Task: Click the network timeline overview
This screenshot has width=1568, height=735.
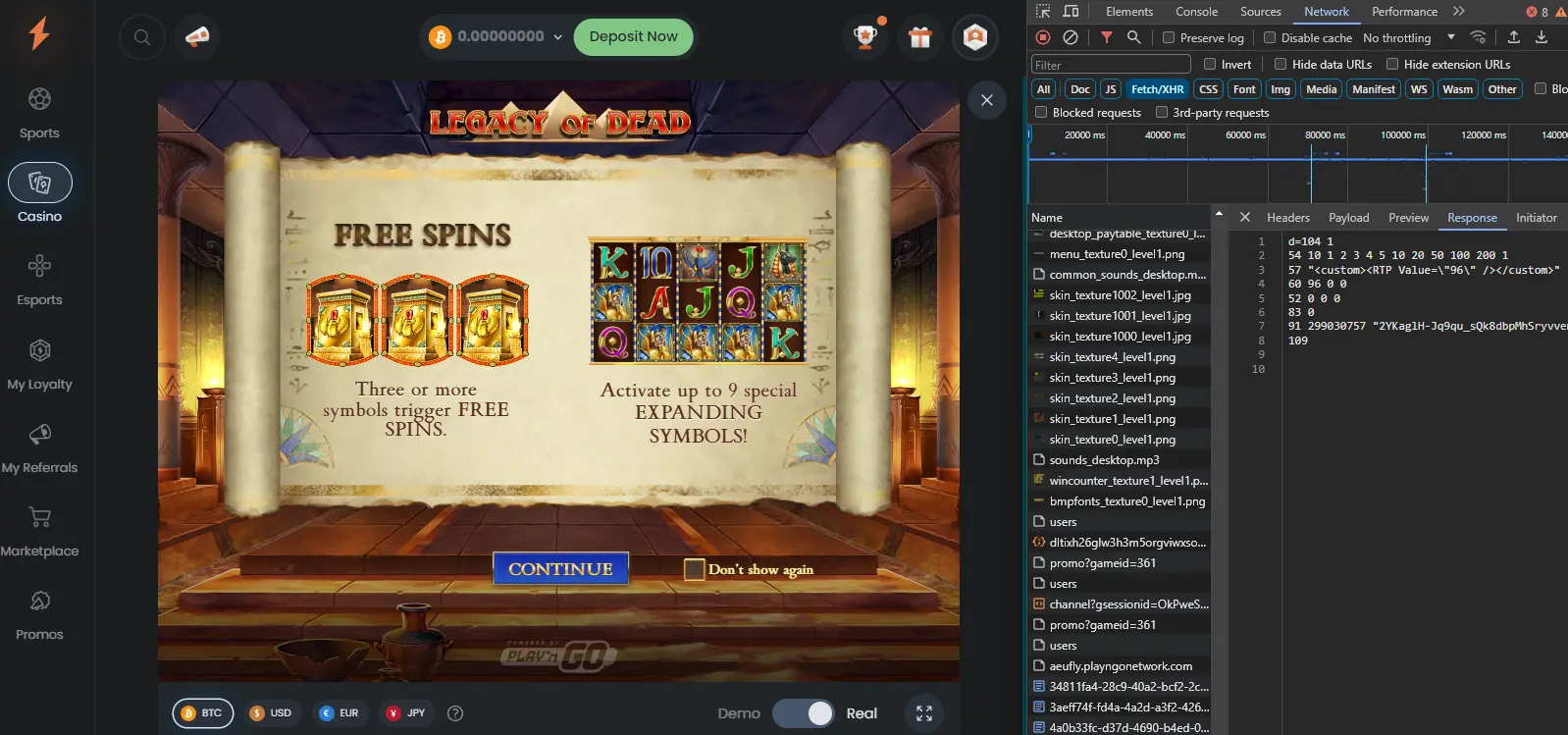Action: (x=1297, y=165)
